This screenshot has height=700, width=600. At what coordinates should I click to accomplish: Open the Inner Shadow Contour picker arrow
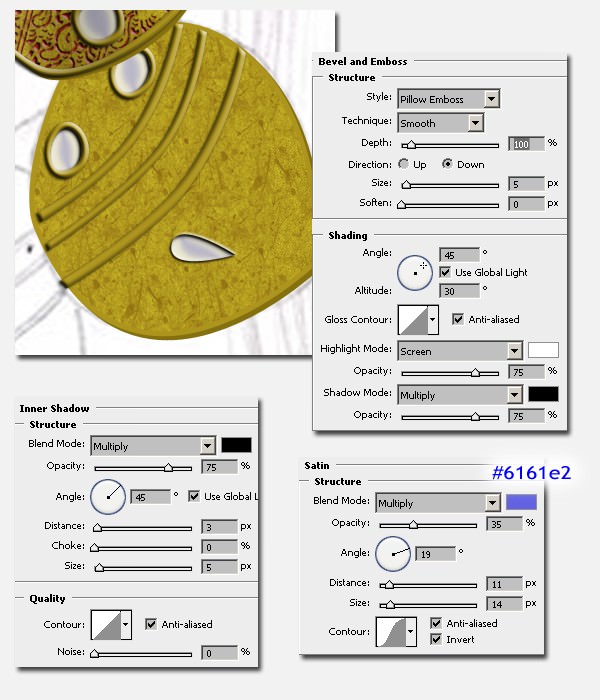[x=126, y=625]
